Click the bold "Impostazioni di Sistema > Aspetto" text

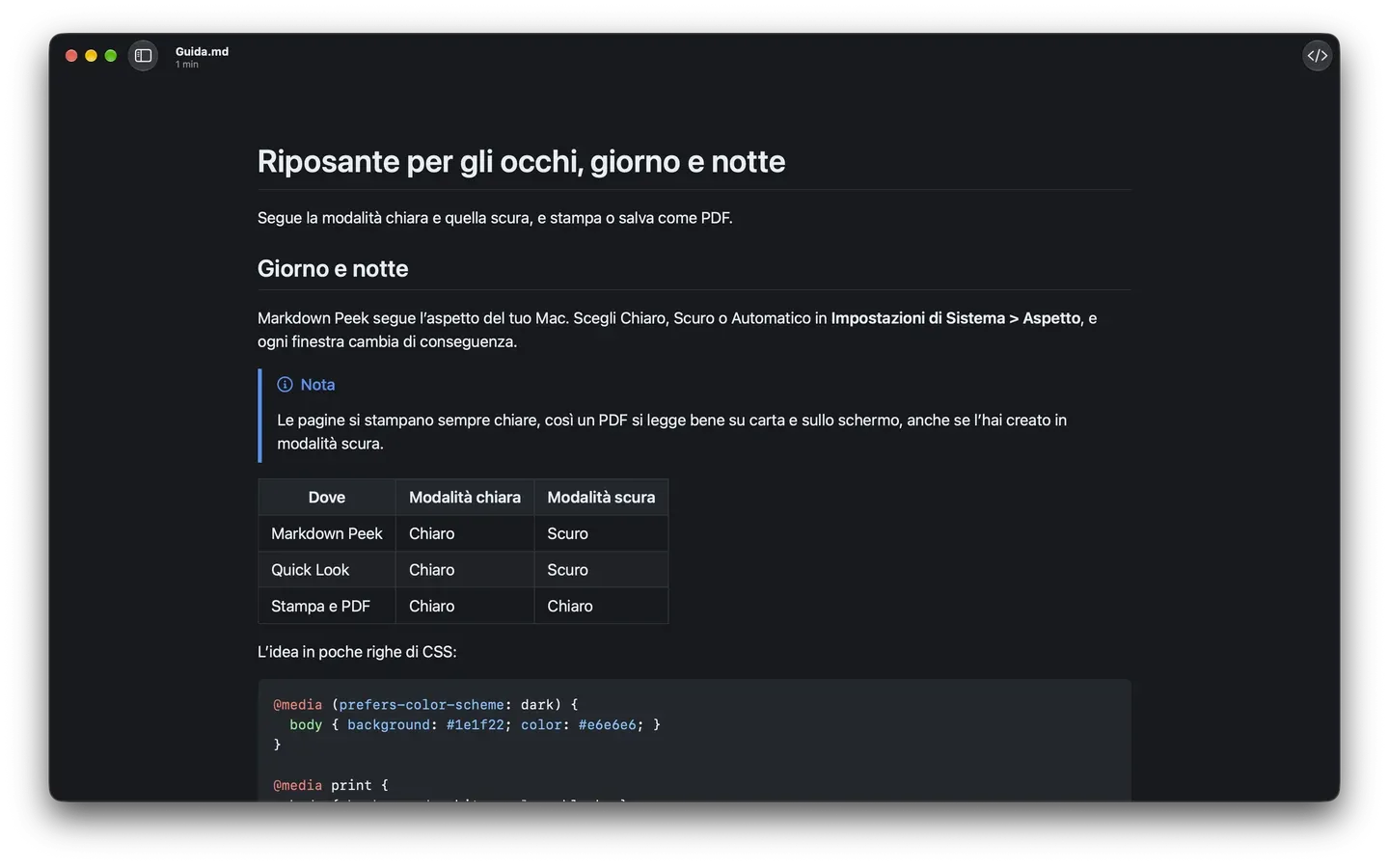(956, 318)
